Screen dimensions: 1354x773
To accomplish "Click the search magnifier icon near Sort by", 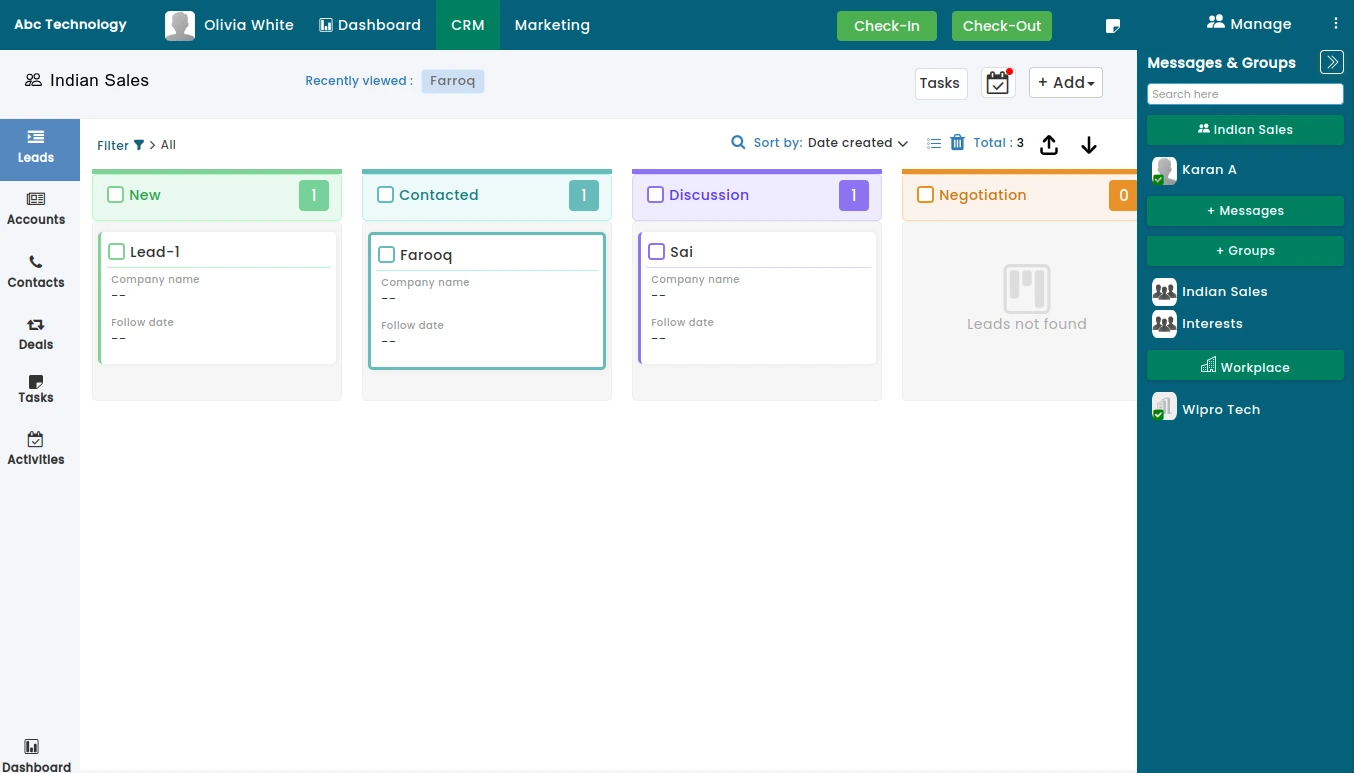I will click(738, 143).
